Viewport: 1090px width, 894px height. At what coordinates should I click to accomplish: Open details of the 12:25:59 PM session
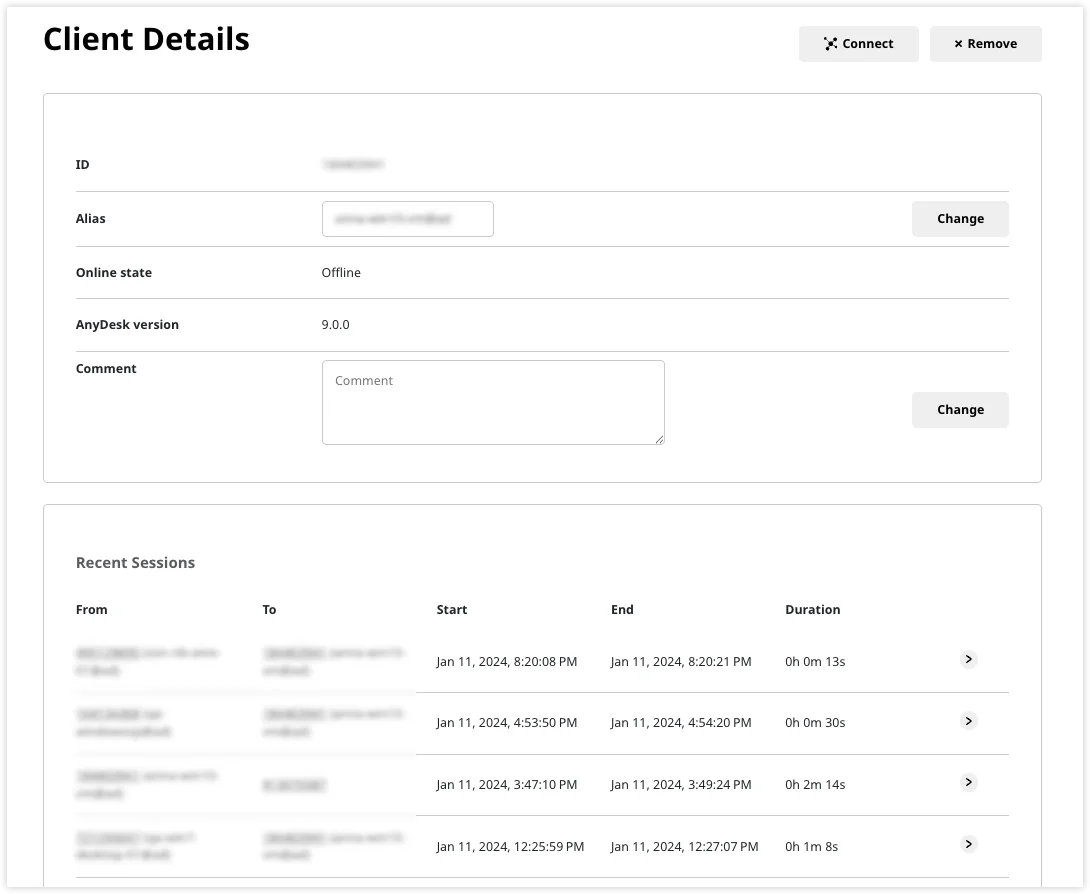(968, 844)
